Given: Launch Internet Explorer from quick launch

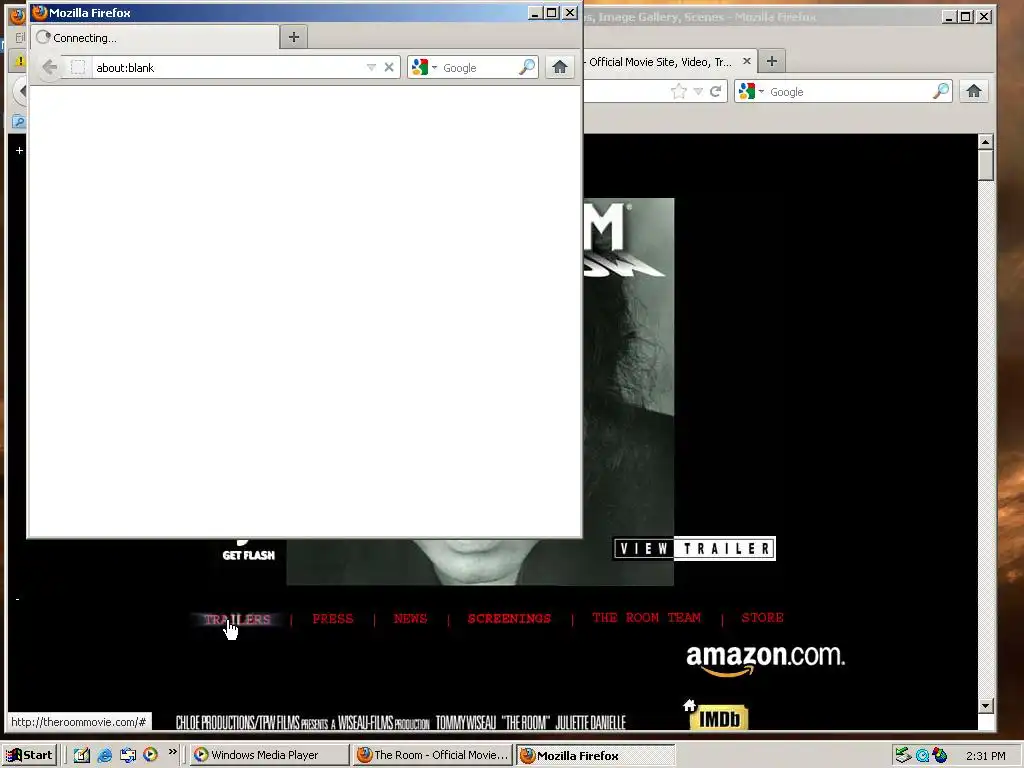Looking at the screenshot, I should [x=104, y=755].
